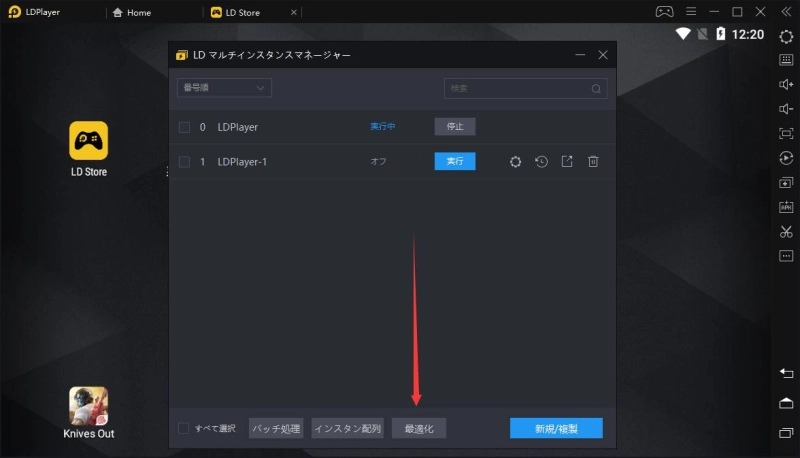The height and width of the screenshot is (458, 800).
Task: Click the インスタン配列 button
Action: pos(347,428)
